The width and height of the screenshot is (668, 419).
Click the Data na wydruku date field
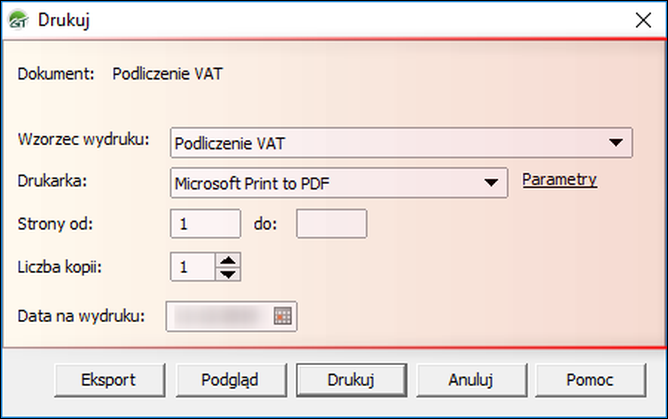point(220,316)
